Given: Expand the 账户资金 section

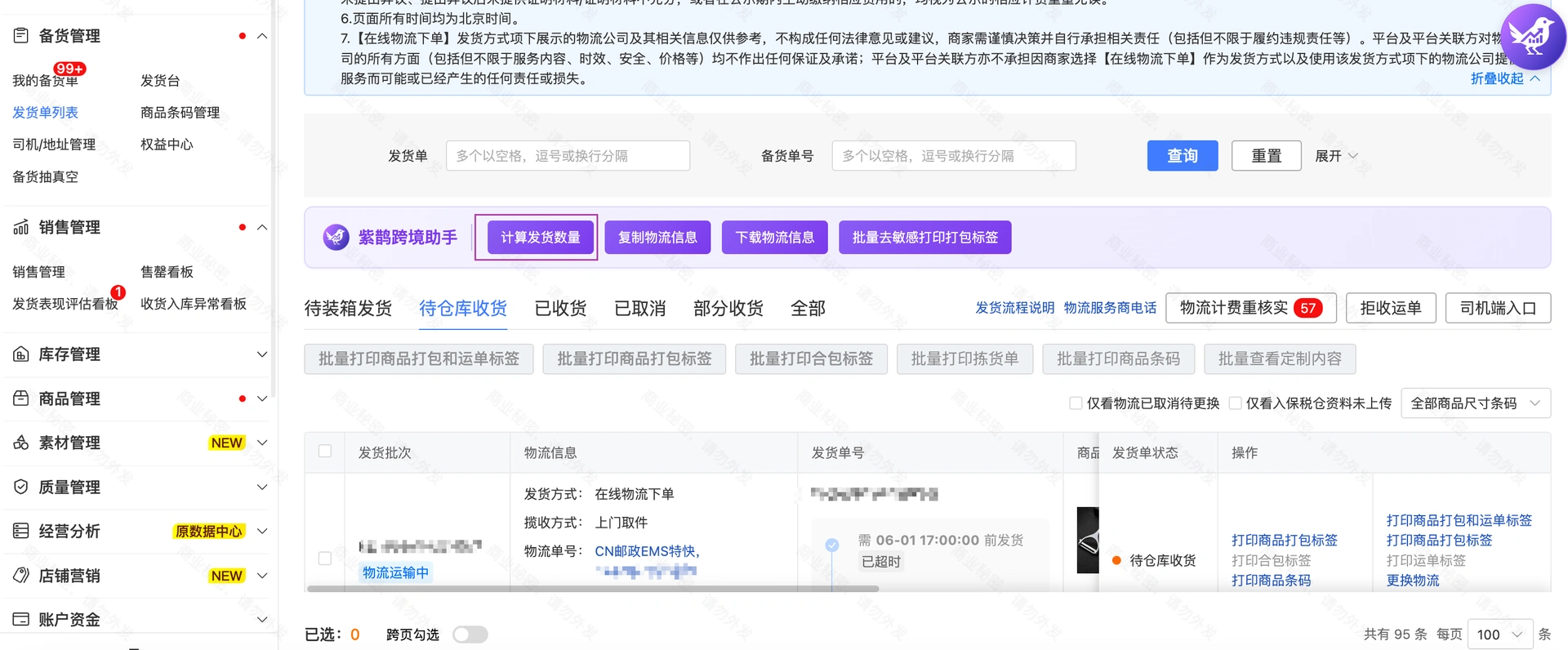Looking at the screenshot, I should click(x=262, y=620).
